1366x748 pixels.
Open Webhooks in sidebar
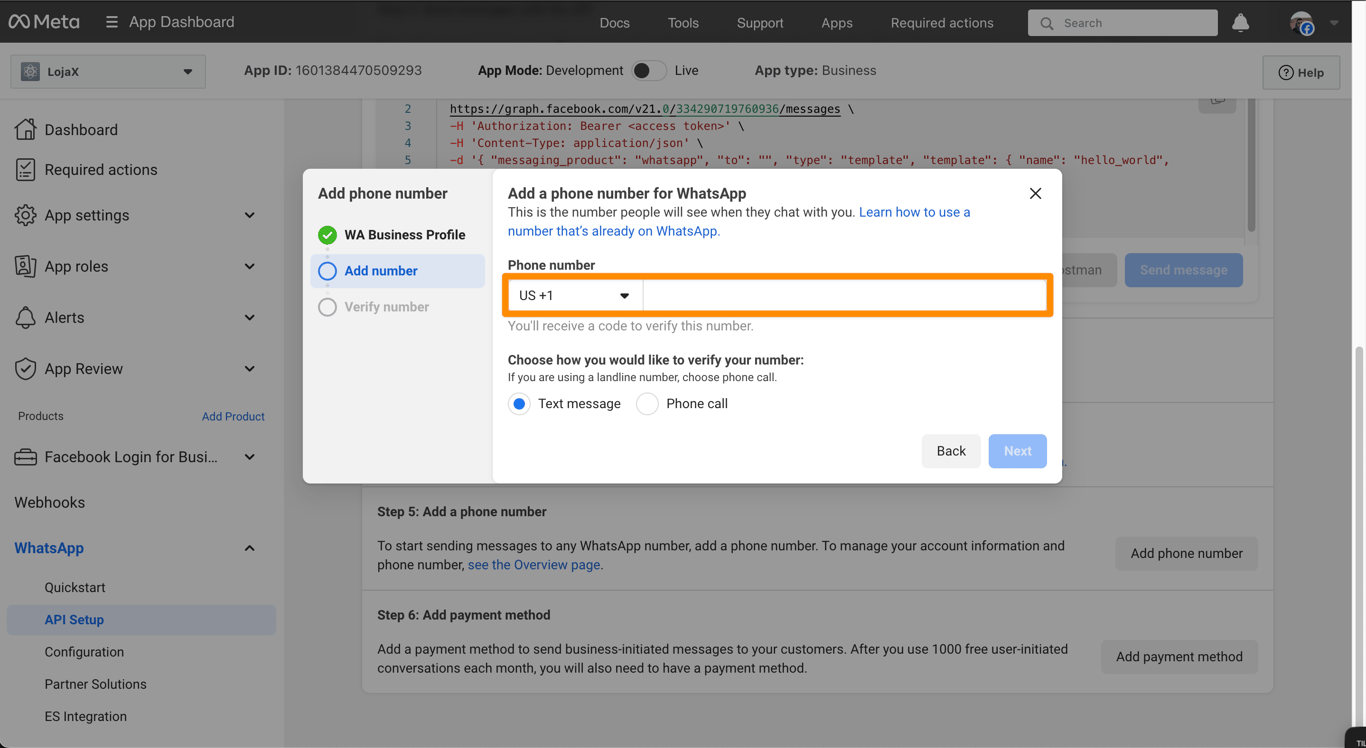coord(49,503)
